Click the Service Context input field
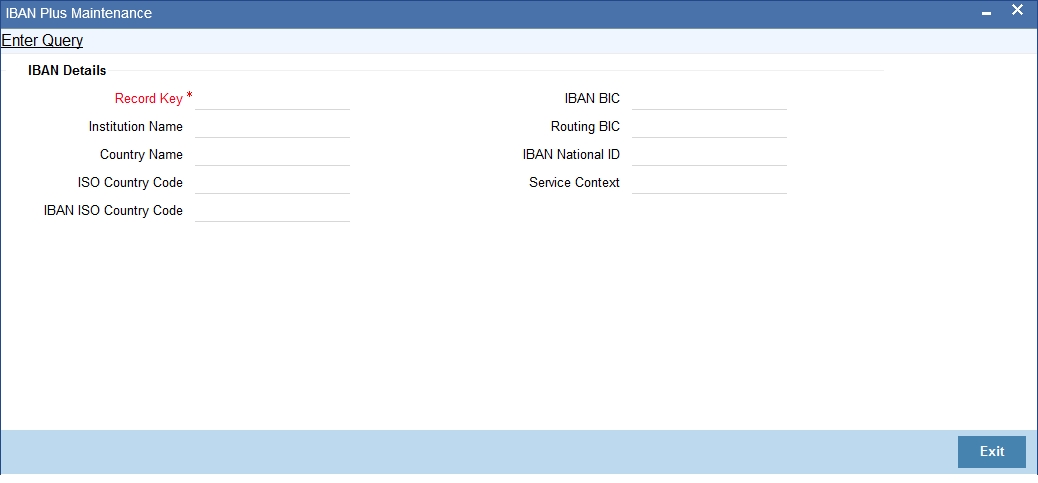Image resolution: width=1038 pixels, height=483 pixels. [x=709, y=182]
